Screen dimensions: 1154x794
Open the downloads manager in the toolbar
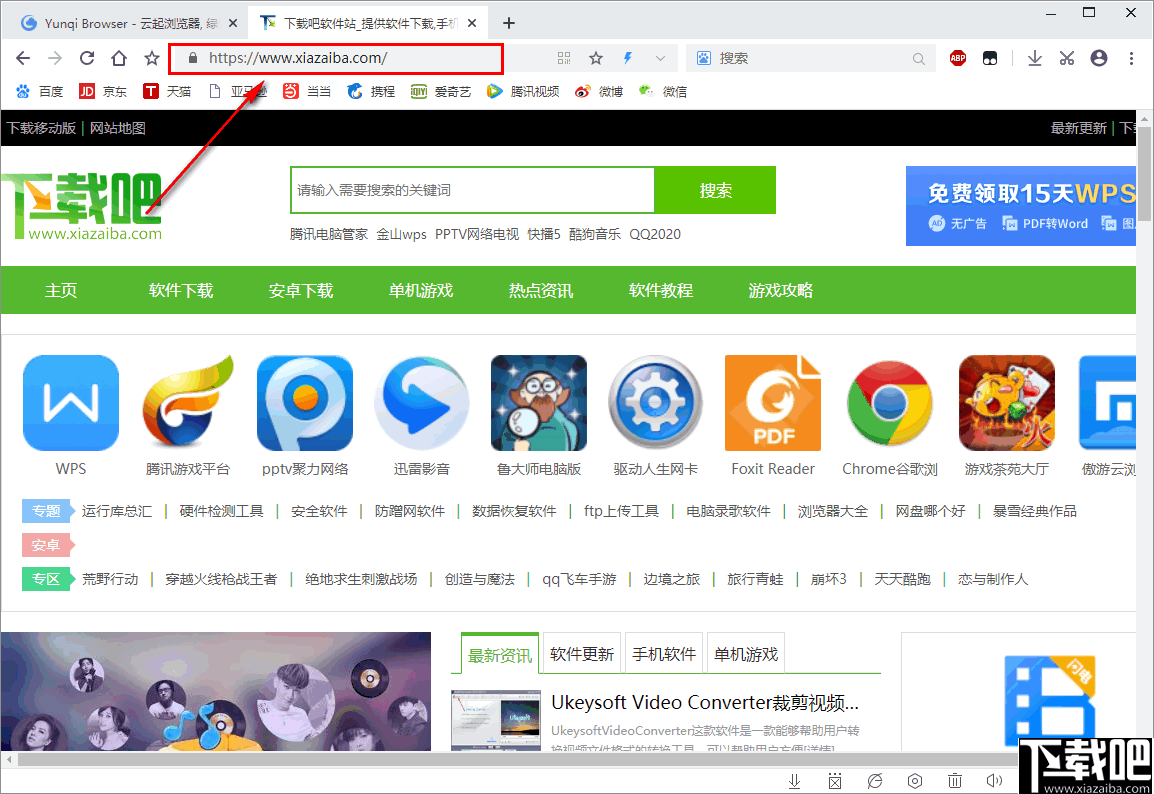pyautogui.click(x=1034, y=58)
